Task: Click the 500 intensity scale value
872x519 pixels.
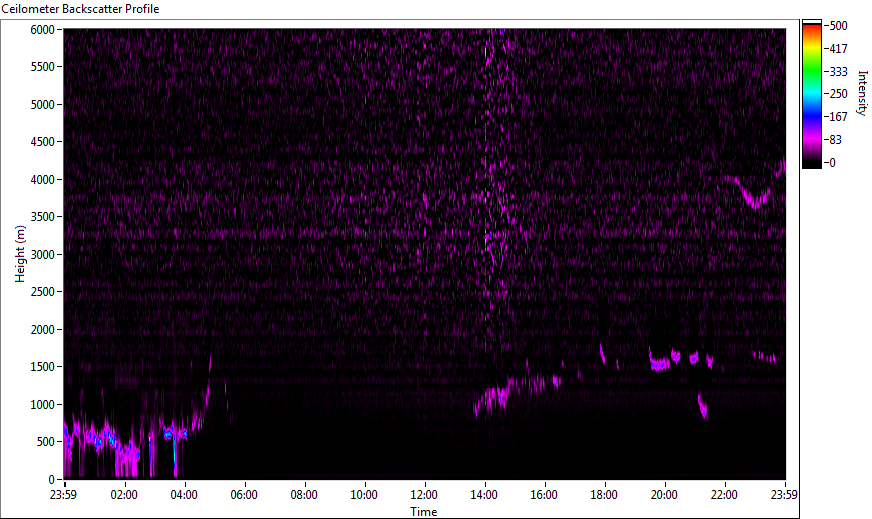Action: point(839,26)
